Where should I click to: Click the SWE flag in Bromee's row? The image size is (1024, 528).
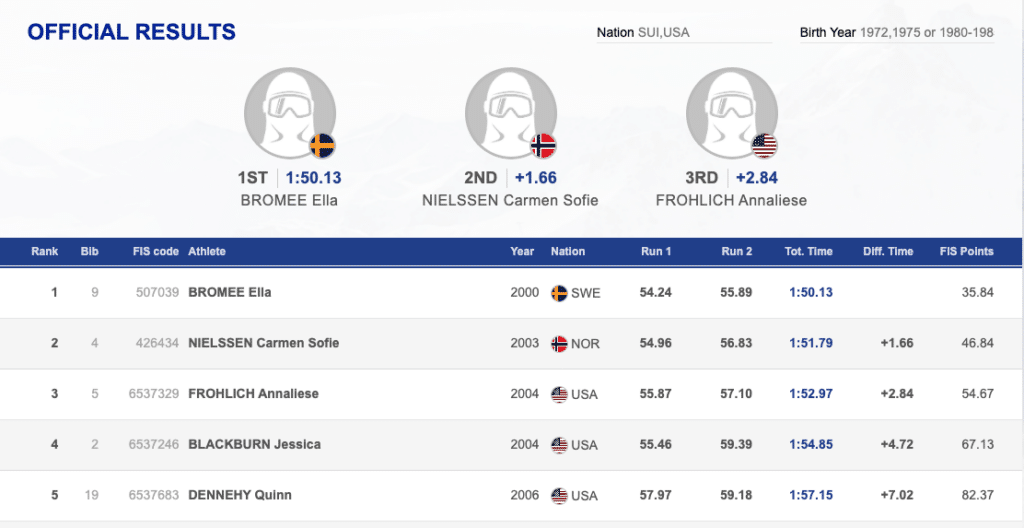[x=559, y=293]
